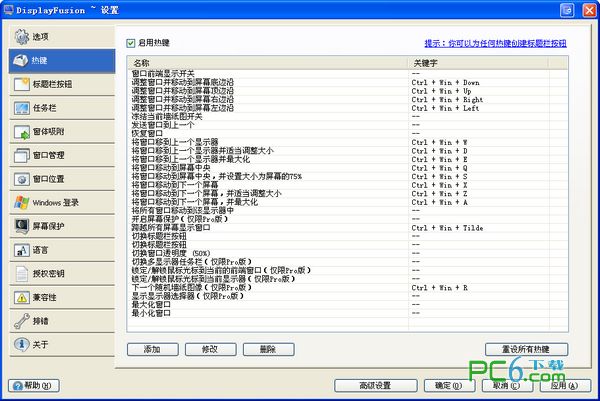Click the 修改 button
This screenshot has width=600, height=401.
[210, 349]
